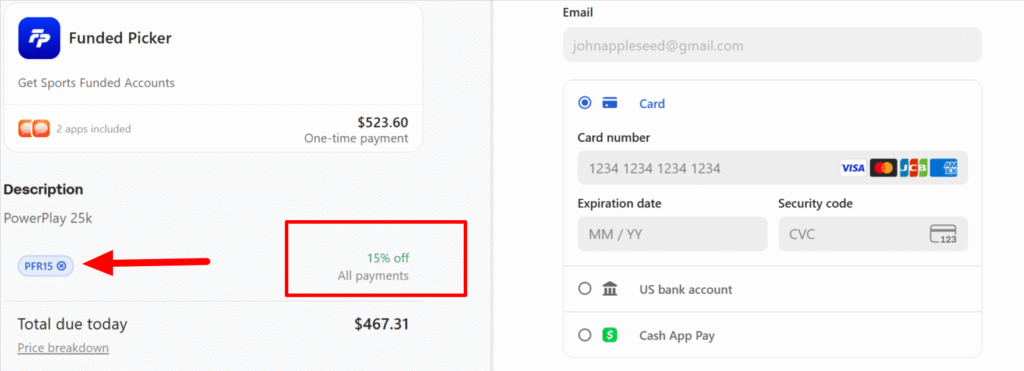Click the Description heading
This screenshot has width=1024, height=371.
(43, 189)
